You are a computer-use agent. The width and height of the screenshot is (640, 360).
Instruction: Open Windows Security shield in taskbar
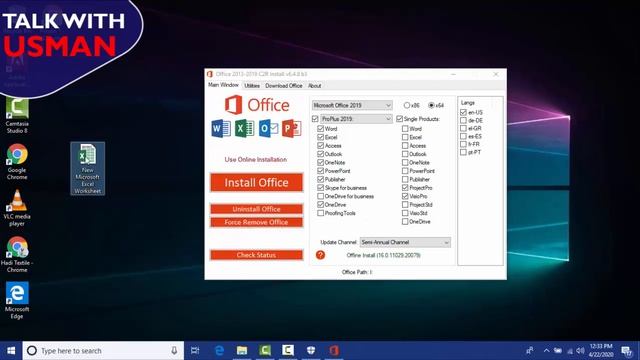point(311,351)
